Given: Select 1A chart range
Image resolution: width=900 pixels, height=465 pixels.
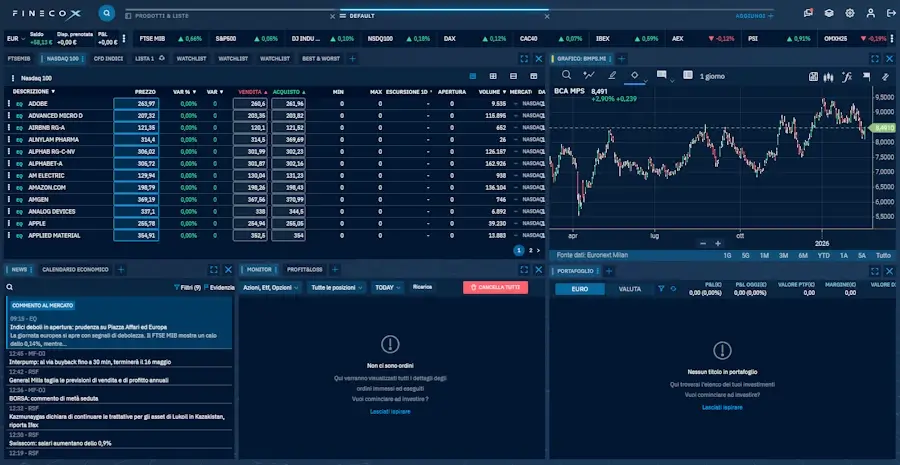Looking at the screenshot, I should pyautogui.click(x=844, y=255).
